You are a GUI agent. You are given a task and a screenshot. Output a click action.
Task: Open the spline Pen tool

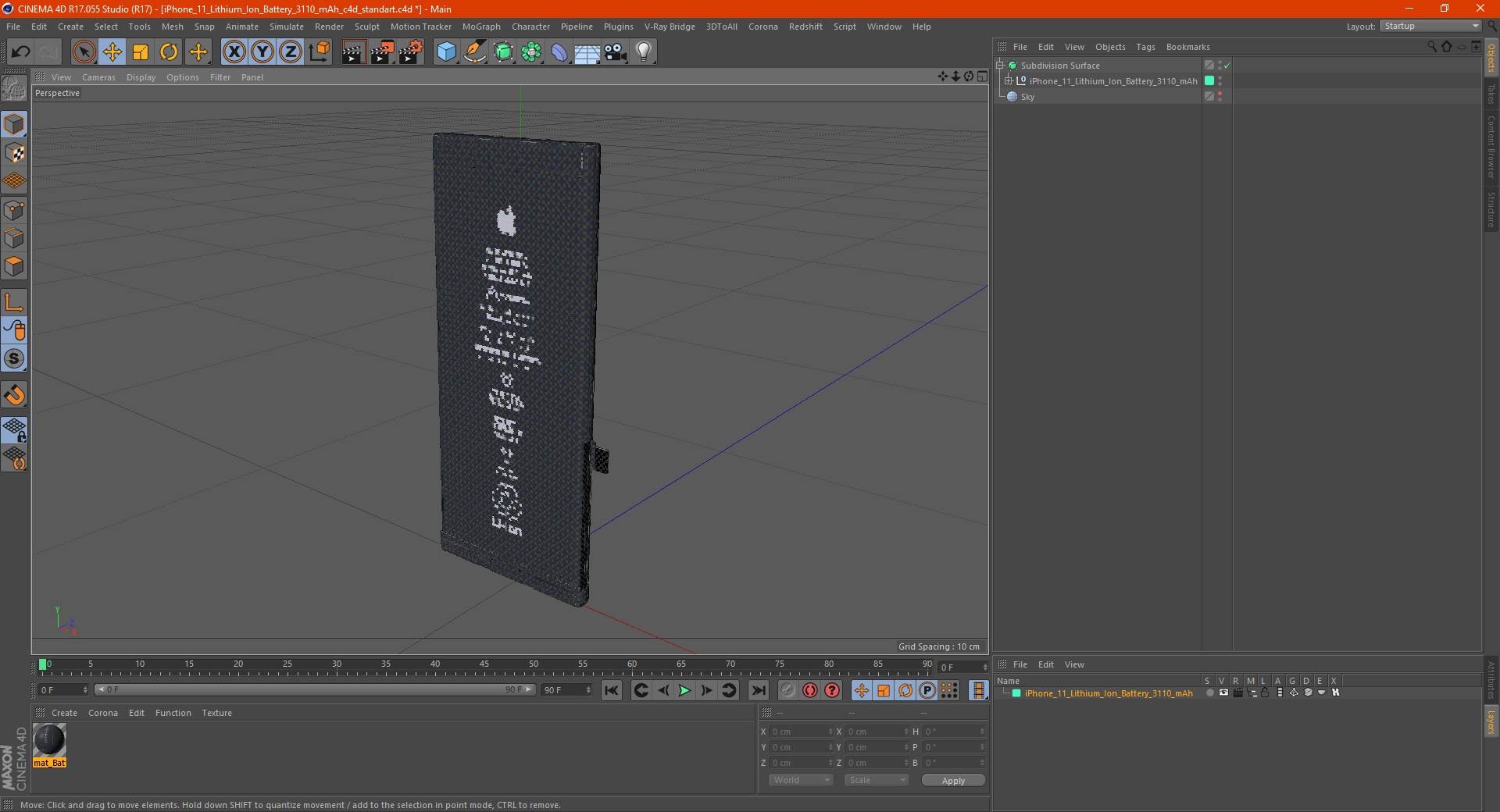pyautogui.click(x=475, y=52)
